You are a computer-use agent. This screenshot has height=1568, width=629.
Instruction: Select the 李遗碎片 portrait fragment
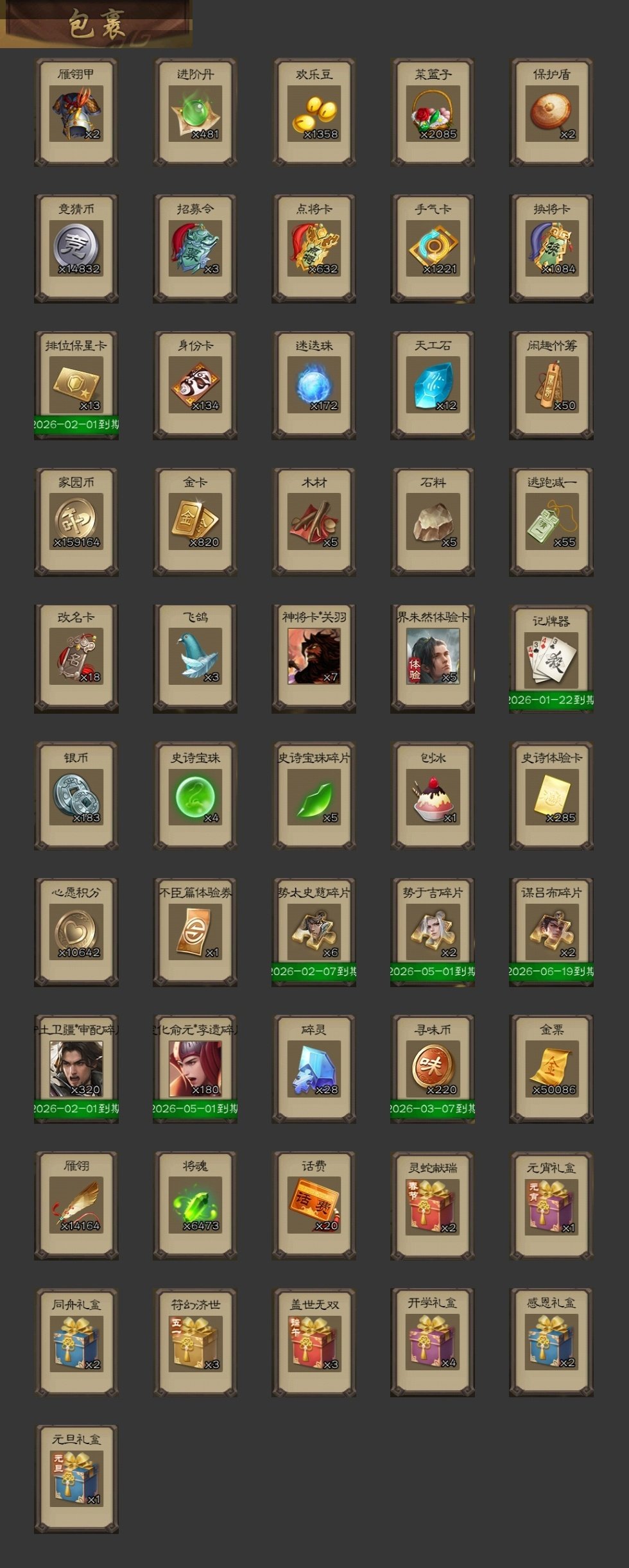click(195, 1069)
